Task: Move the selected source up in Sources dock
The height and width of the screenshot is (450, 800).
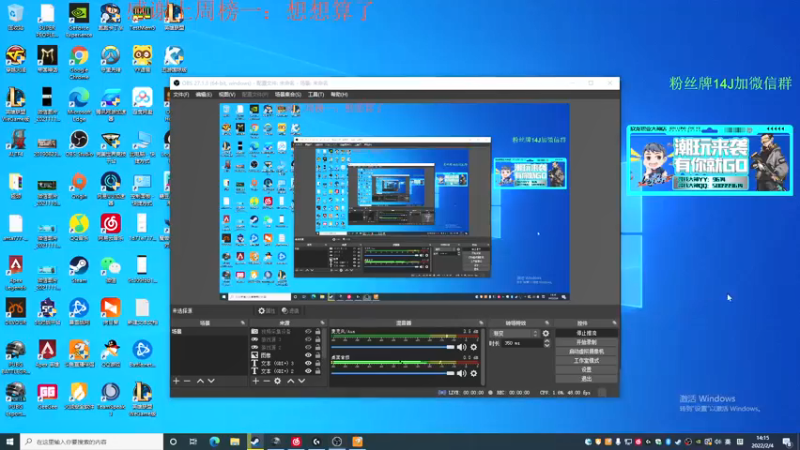Action: [290, 381]
